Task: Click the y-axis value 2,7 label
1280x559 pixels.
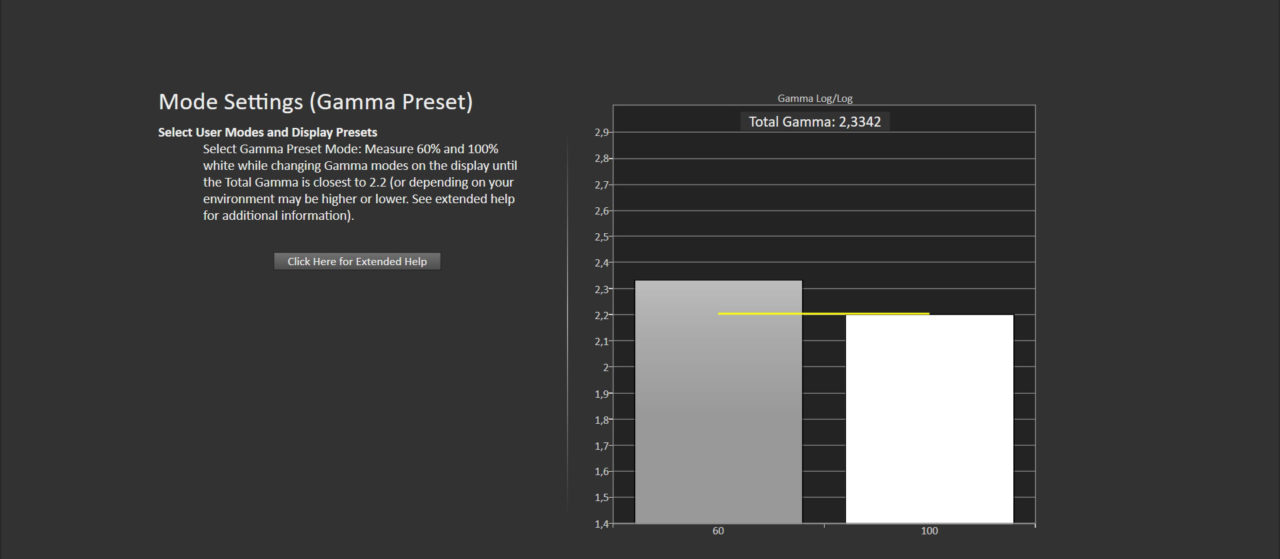Action: (601, 185)
